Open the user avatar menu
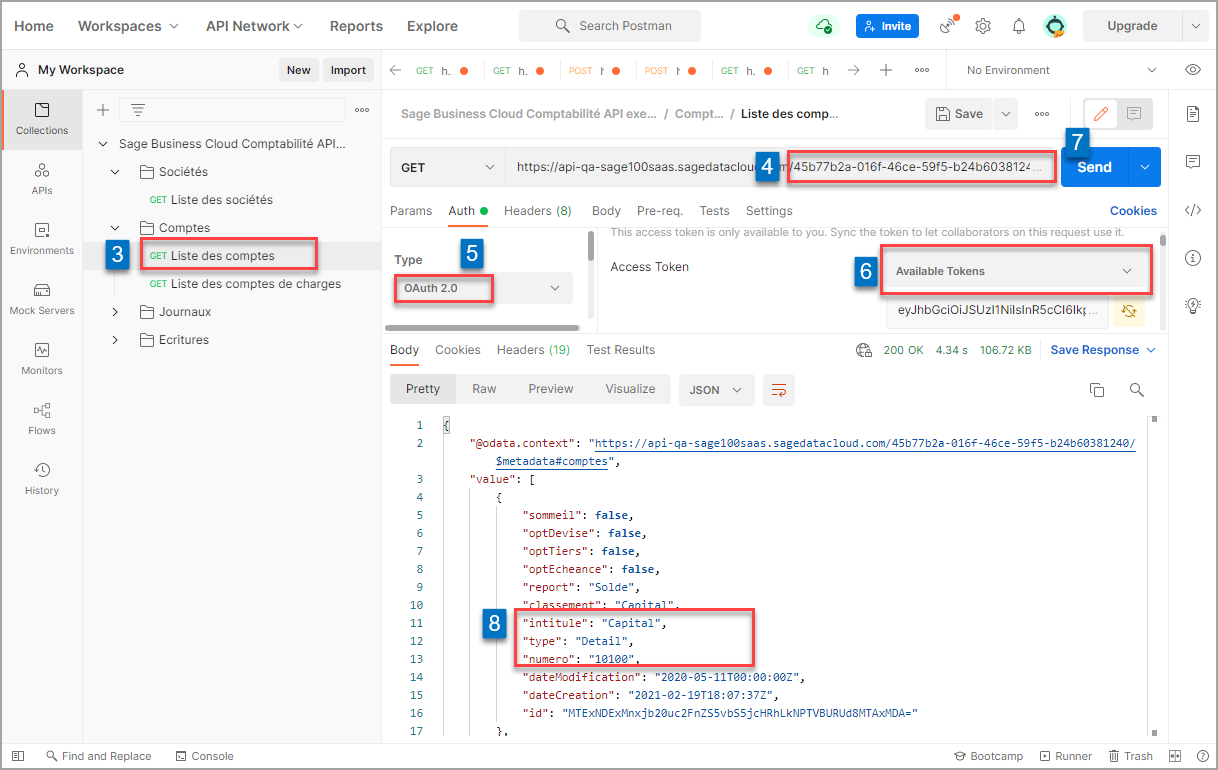 click(1055, 26)
